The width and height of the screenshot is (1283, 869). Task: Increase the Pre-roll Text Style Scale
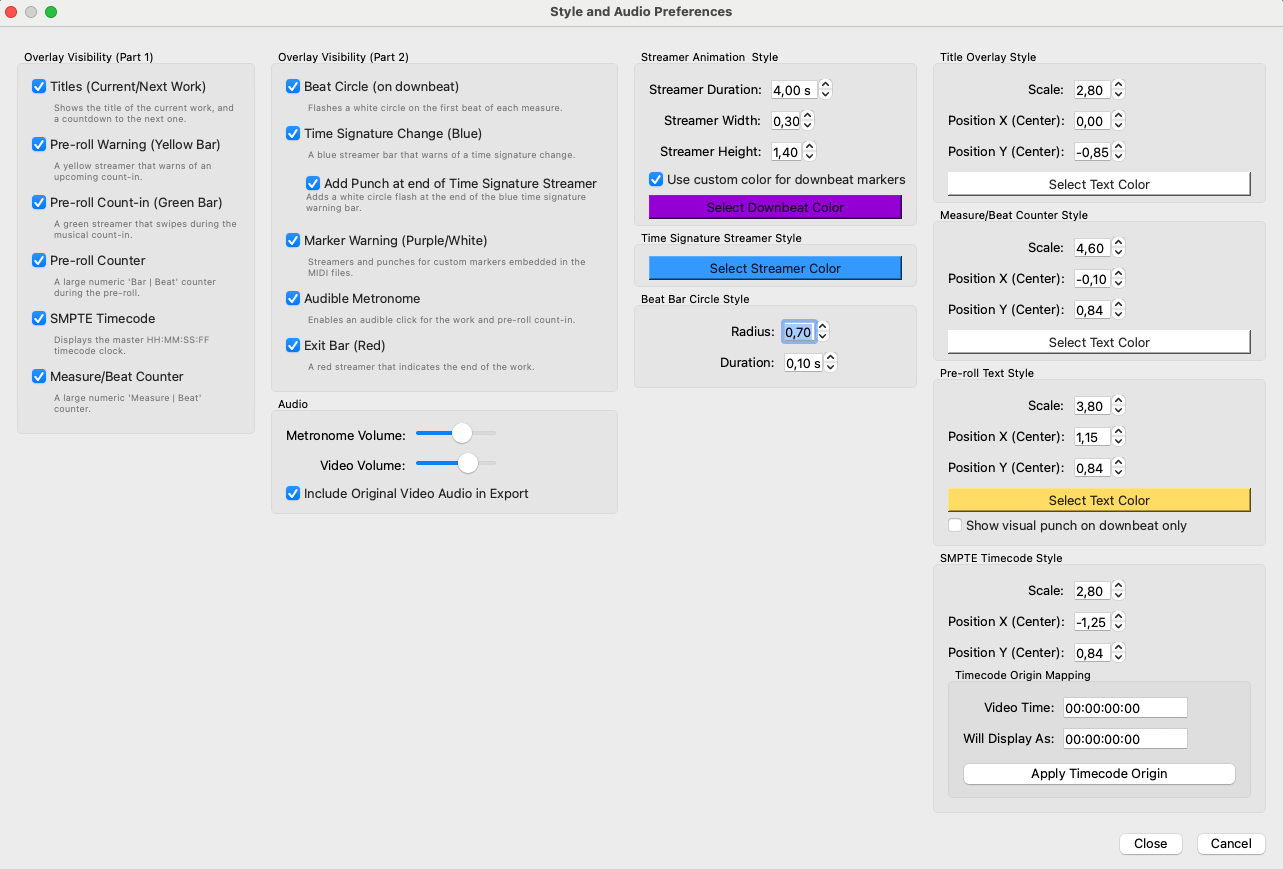pyautogui.click(x=1118, y=401)
